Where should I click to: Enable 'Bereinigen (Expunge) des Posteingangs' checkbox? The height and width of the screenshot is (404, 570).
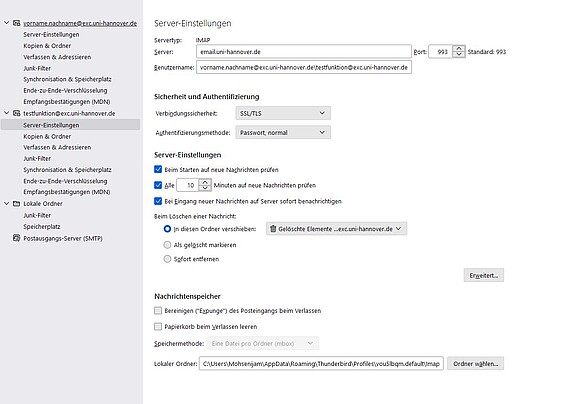158,311
